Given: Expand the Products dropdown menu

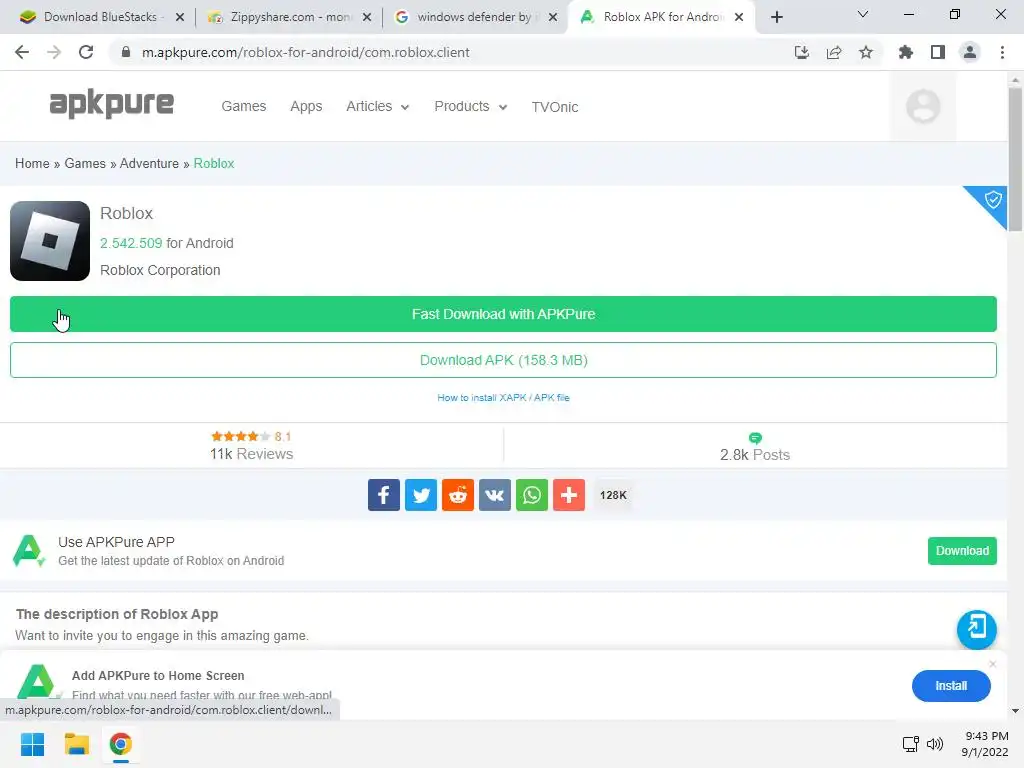Looking at the screenshot, I should pyautogui.click(x=471, y=106).
